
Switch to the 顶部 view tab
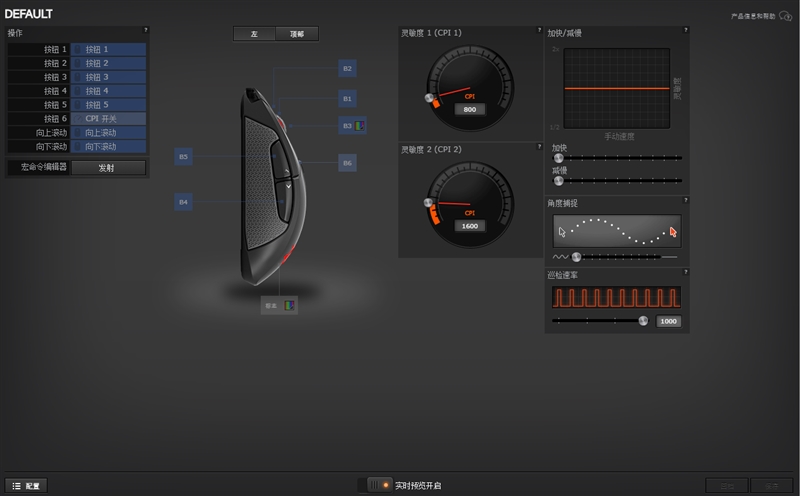click(297, 34)
